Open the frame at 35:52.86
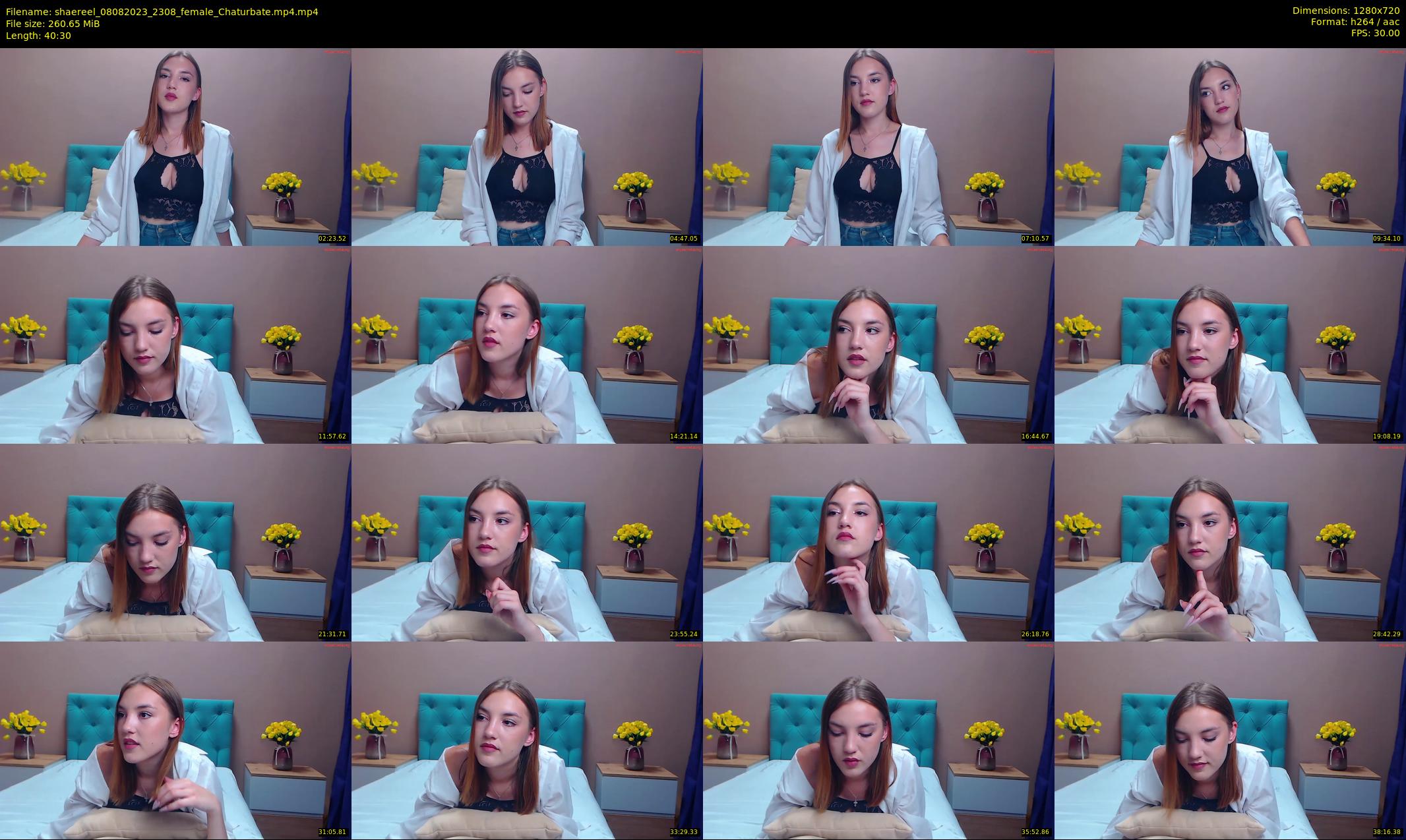The width and height of the screenshot is (1406, 840). click(878, 740)
